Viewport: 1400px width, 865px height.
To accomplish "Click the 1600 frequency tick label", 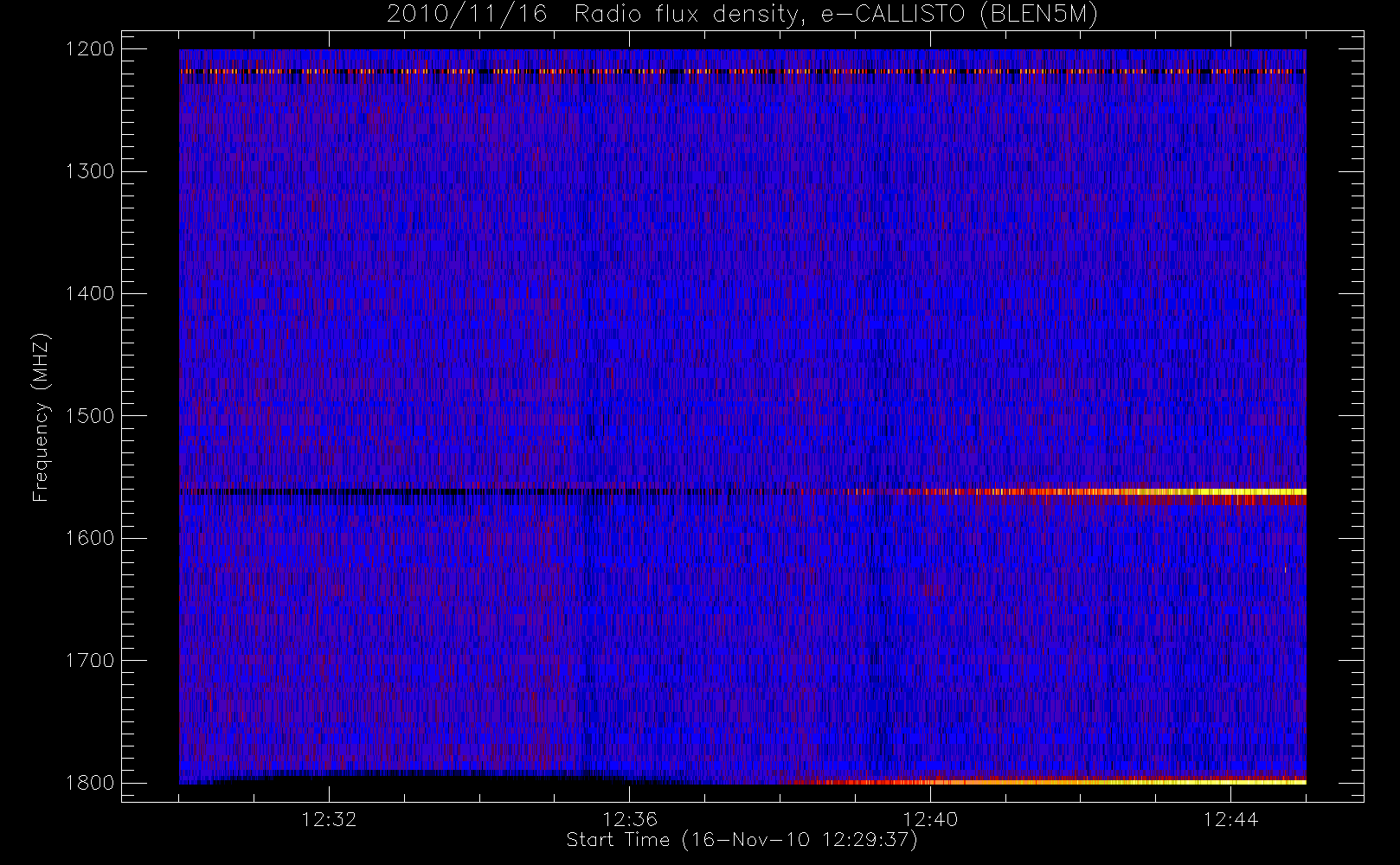I will point(90,538).
